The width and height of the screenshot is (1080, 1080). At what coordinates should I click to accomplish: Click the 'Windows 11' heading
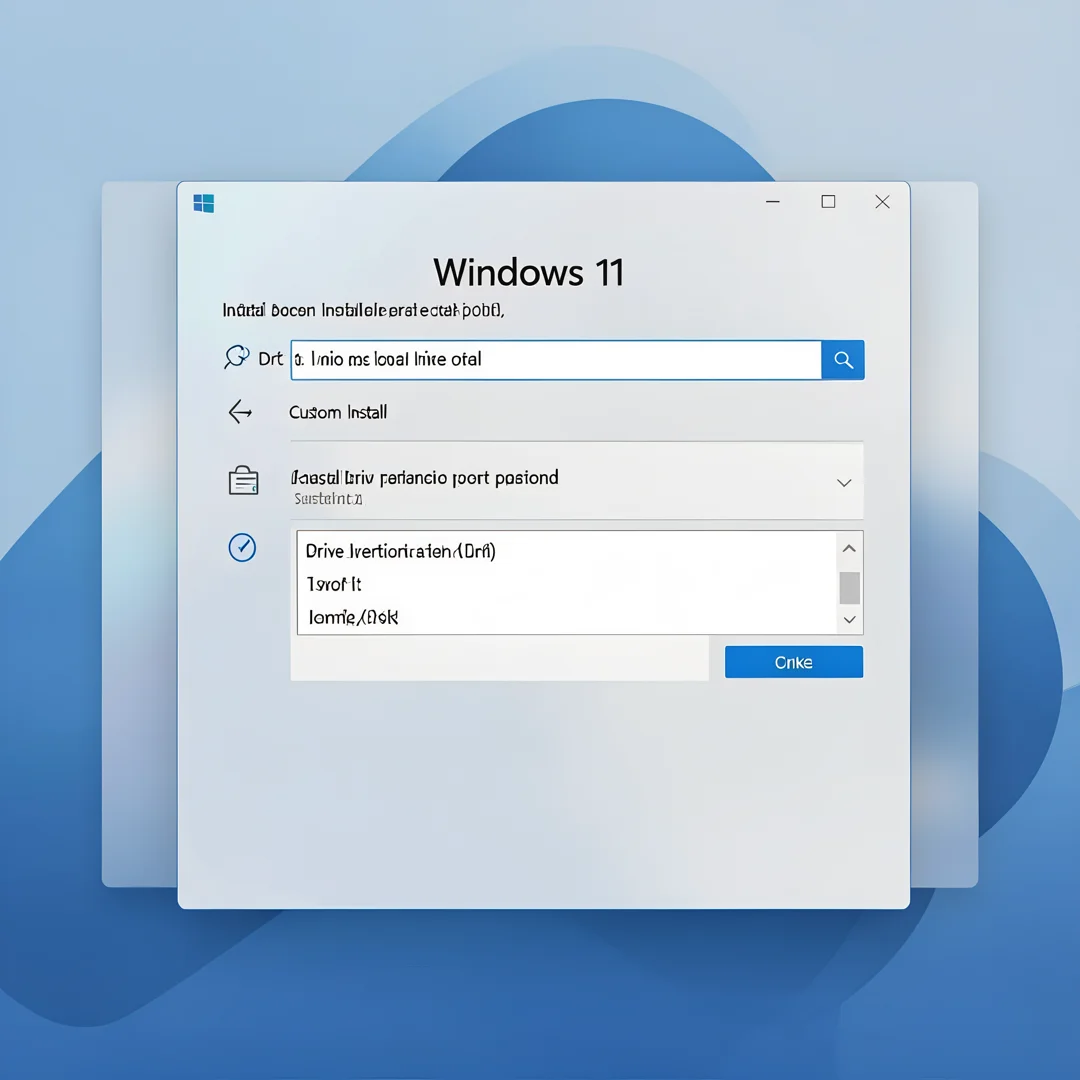[x=529, y=272]
